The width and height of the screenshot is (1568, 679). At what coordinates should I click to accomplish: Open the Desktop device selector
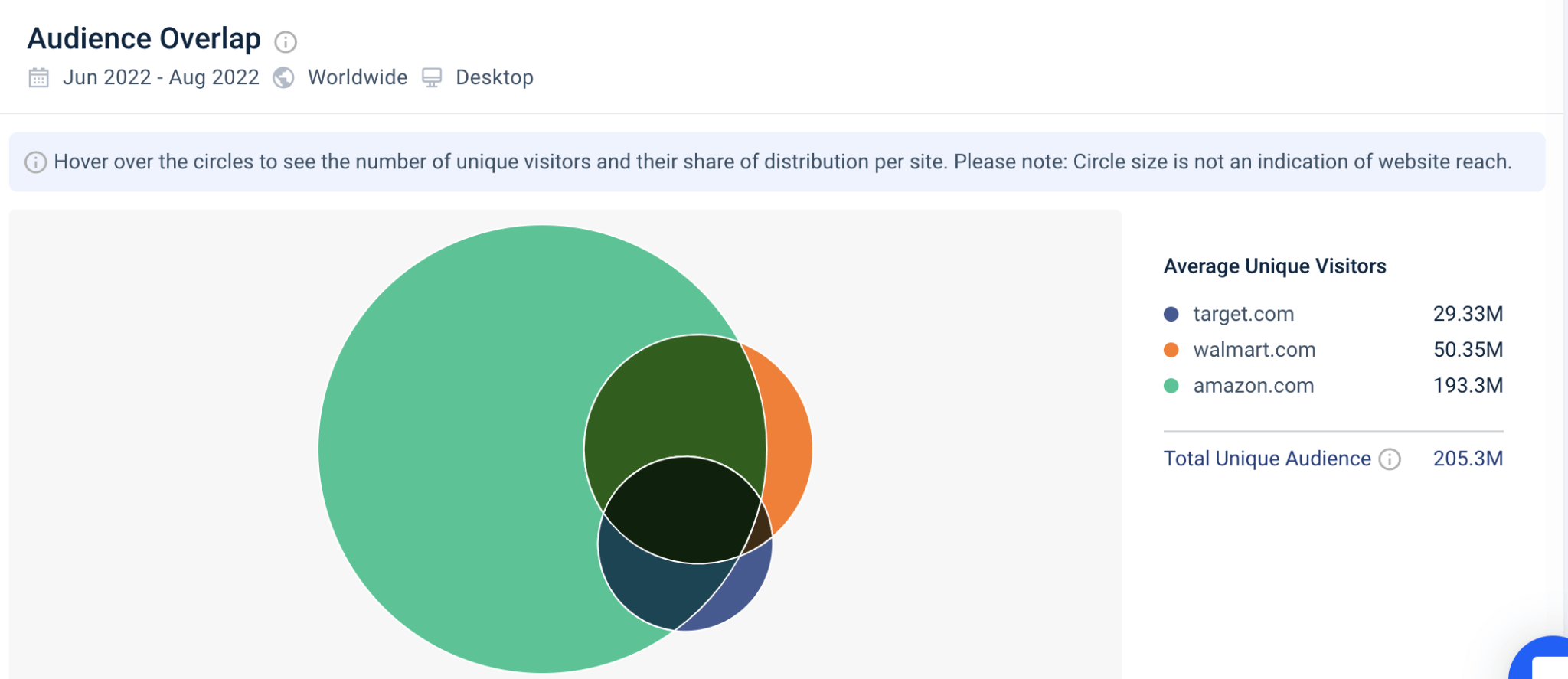point(495,77)
